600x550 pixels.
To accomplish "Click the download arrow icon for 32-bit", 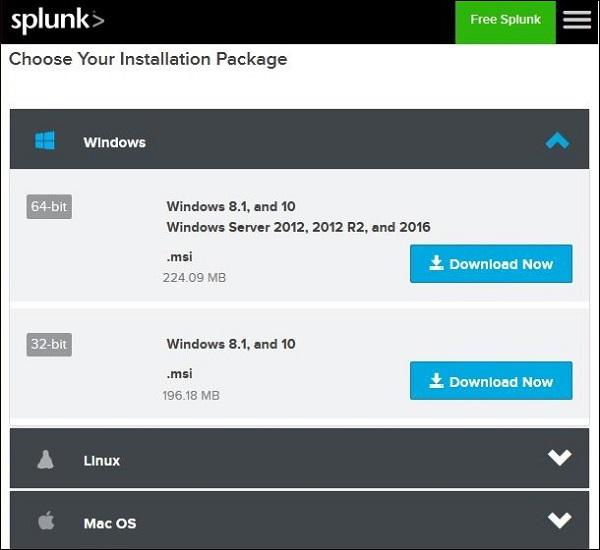I will click(436, 381).
